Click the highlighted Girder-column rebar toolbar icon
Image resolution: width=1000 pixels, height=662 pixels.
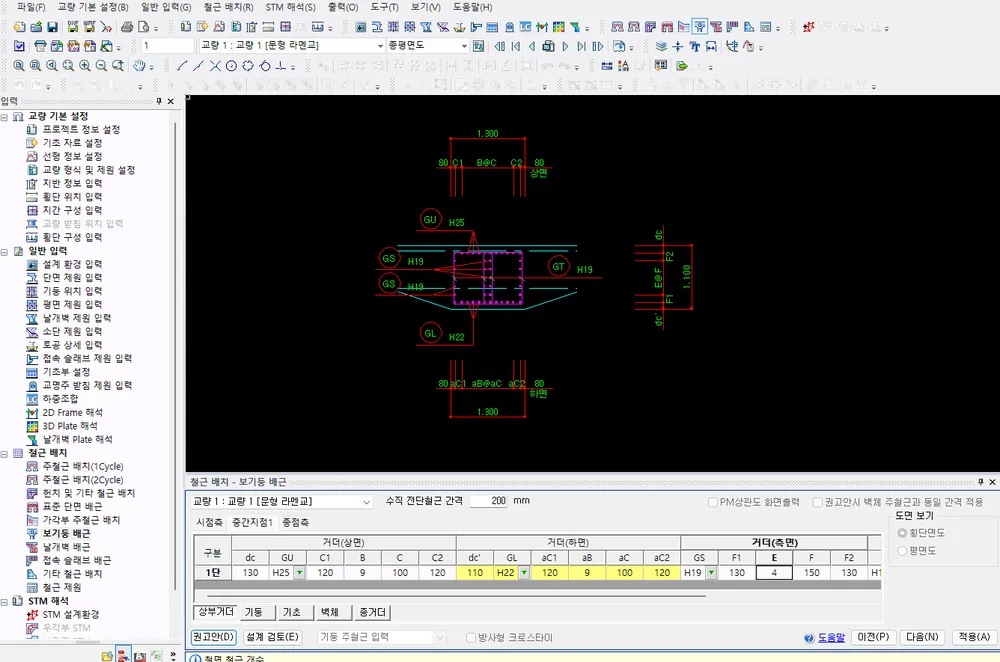click(700, 27)
